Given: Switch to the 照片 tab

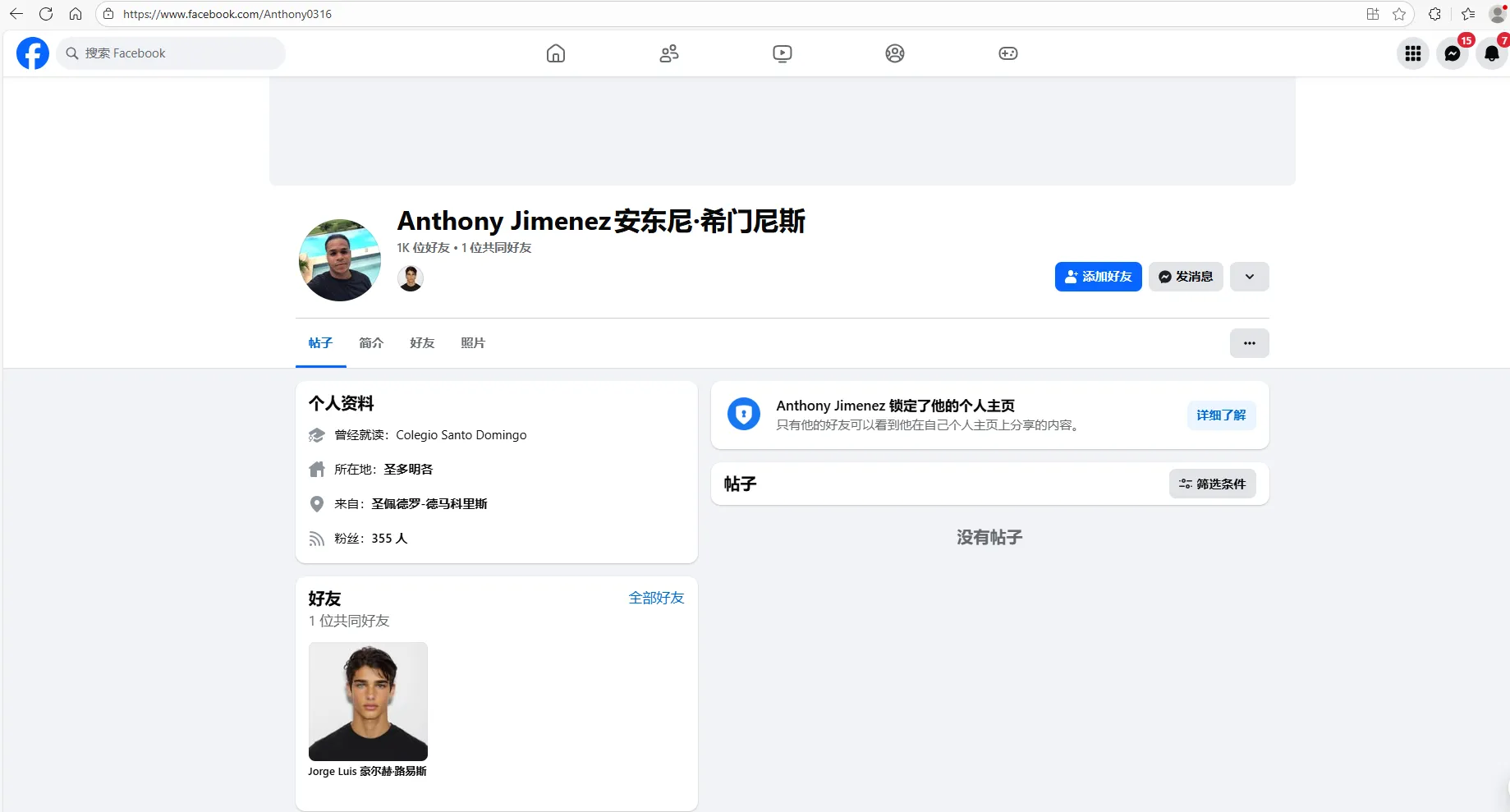Looking at the screenshot, I should [x=473, y=342].
